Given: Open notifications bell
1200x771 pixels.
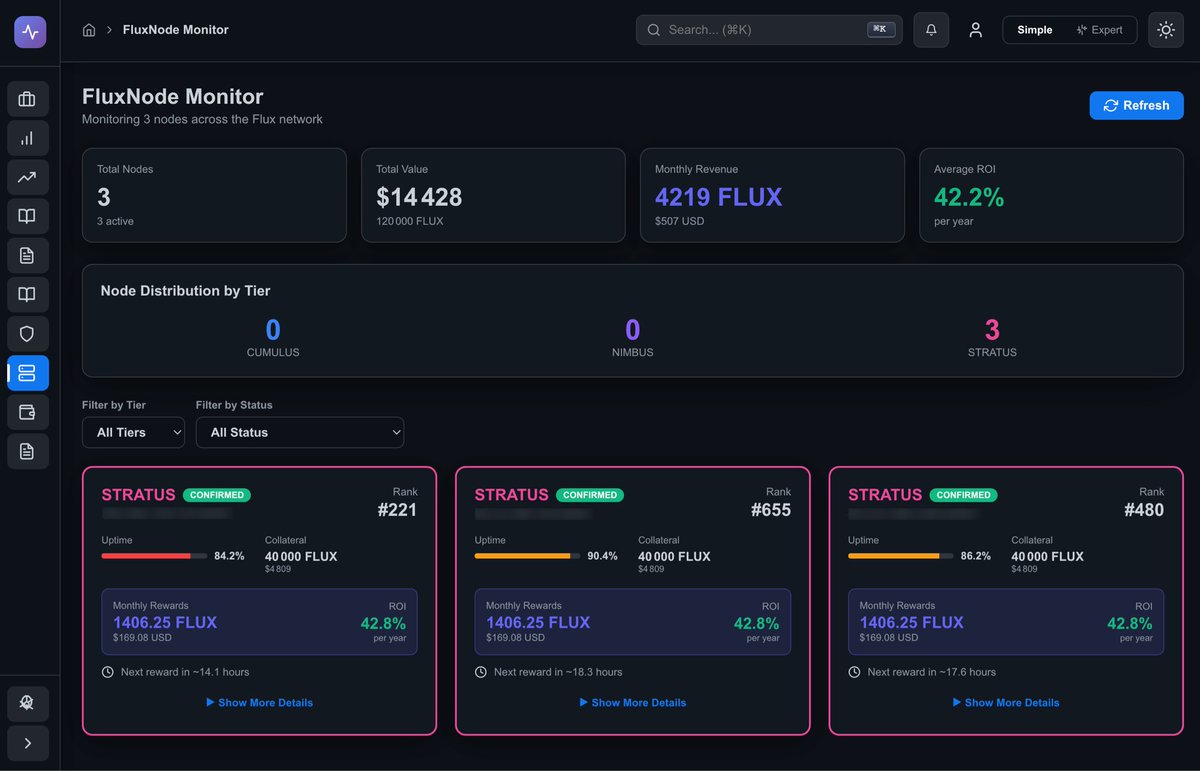Looking at the screenshot, I should [x=931, y=30].
